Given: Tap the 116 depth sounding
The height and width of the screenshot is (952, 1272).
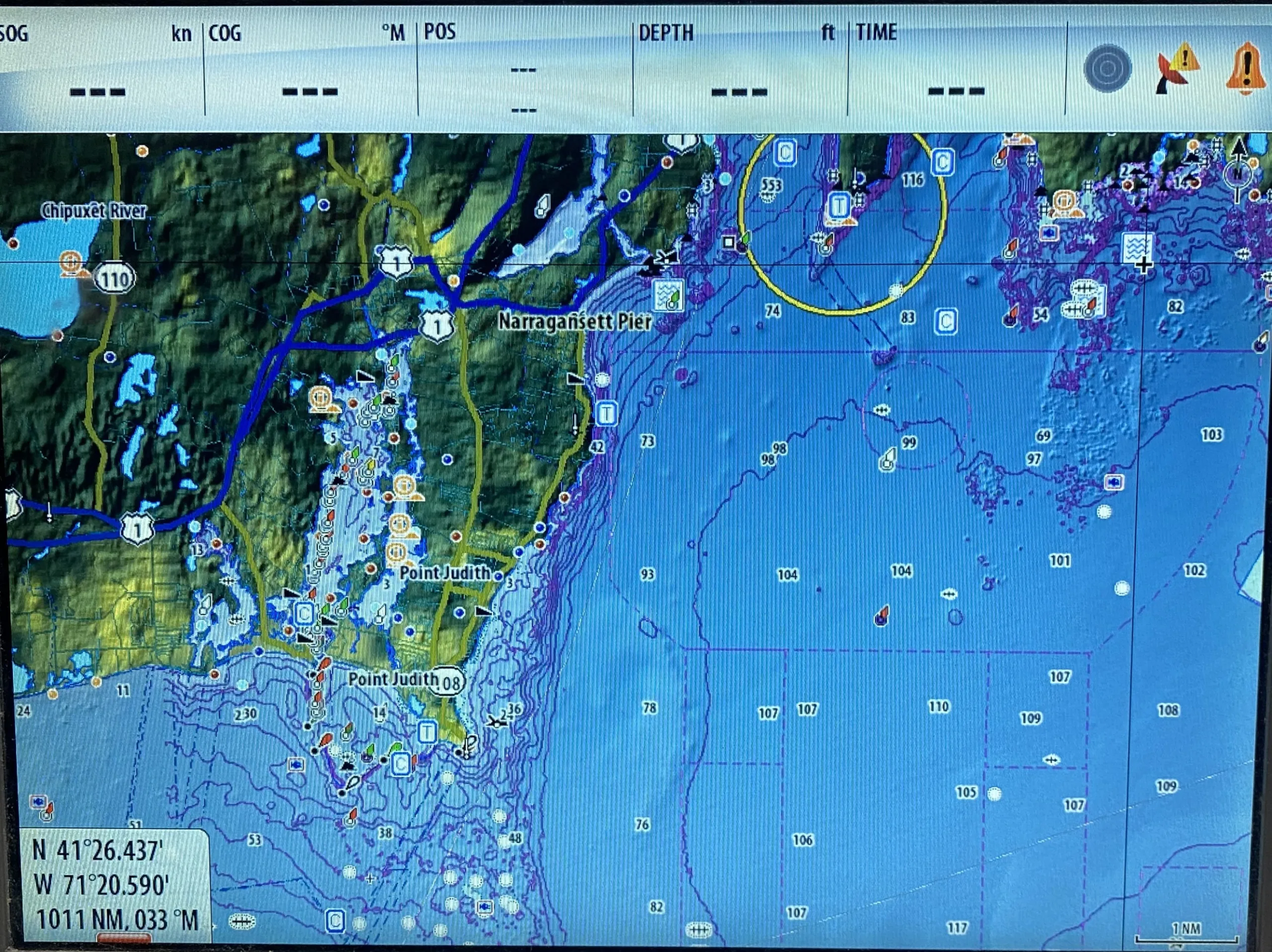Looking at the screenshot, I should [912, 180].
